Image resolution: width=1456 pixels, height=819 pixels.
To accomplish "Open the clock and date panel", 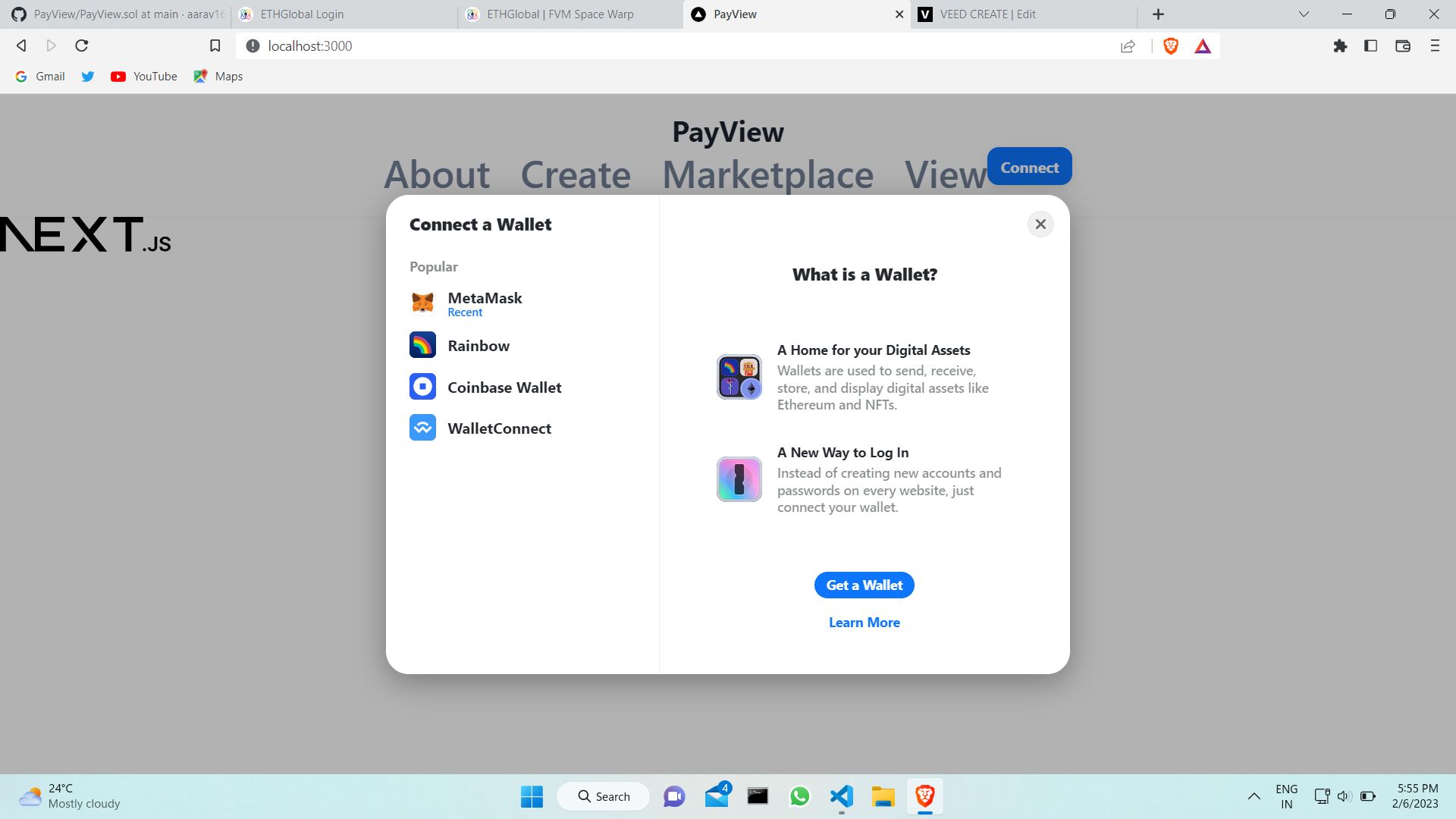I will pyautogui.click(x=1415, y=796).
